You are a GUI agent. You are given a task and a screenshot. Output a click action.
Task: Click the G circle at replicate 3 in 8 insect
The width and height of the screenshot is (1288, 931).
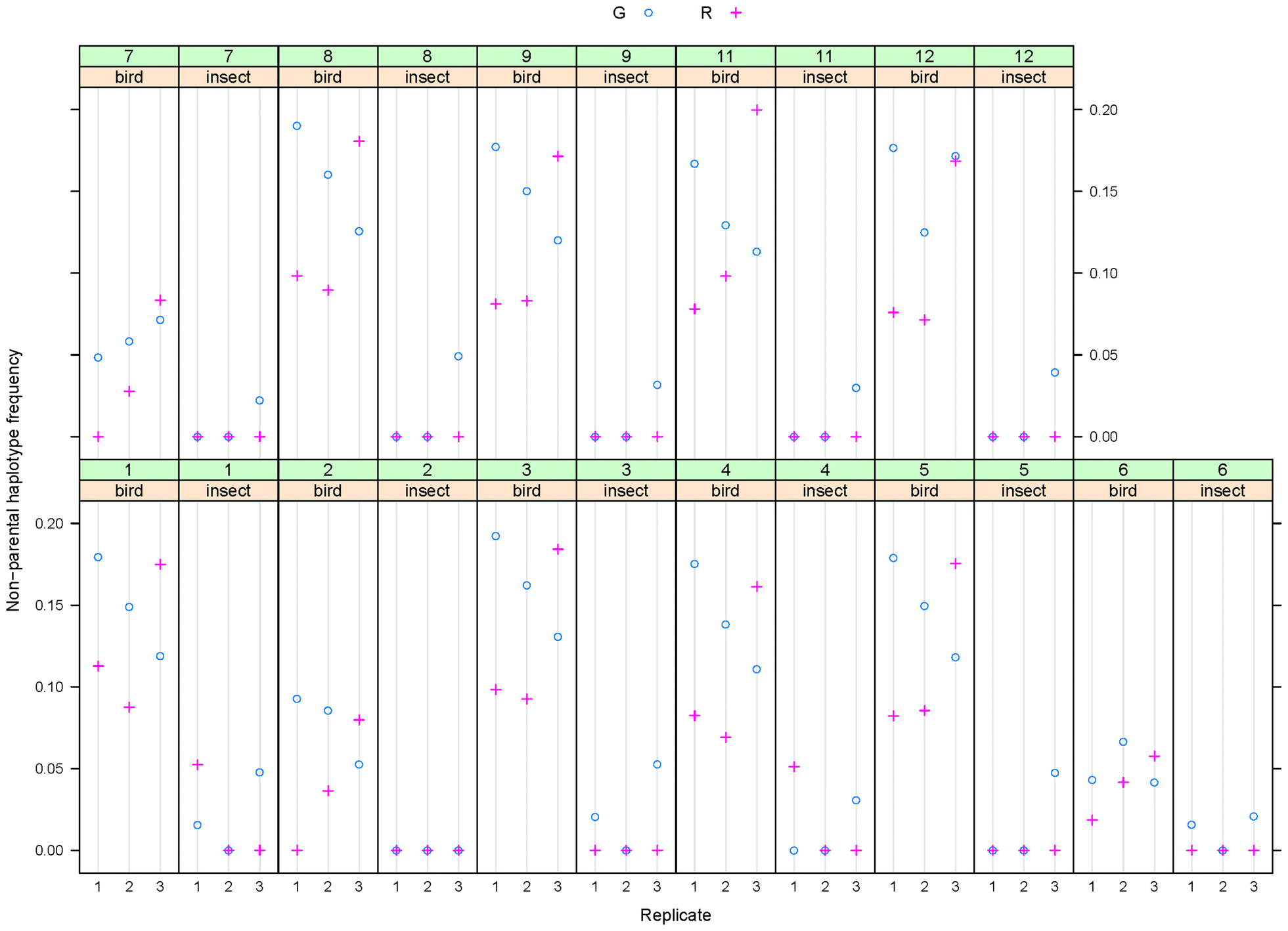pos(458,357)
